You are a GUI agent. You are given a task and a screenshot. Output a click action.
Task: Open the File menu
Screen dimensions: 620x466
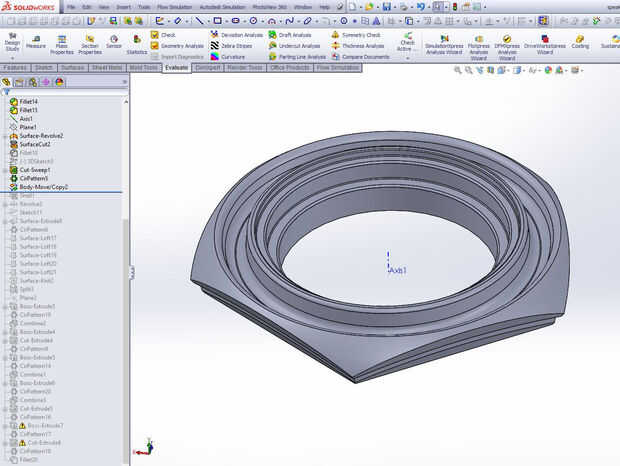pyautogui.click(x=71, y=7)
